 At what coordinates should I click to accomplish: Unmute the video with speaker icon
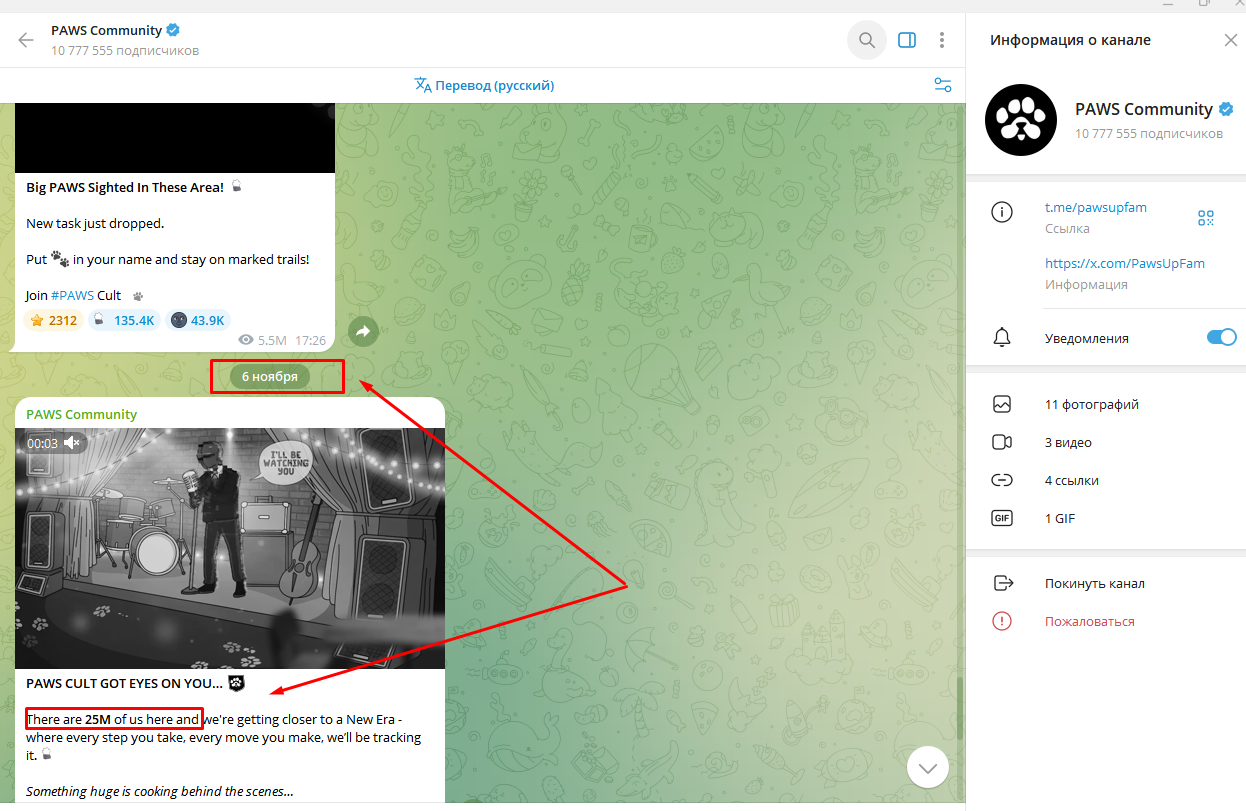72,442
